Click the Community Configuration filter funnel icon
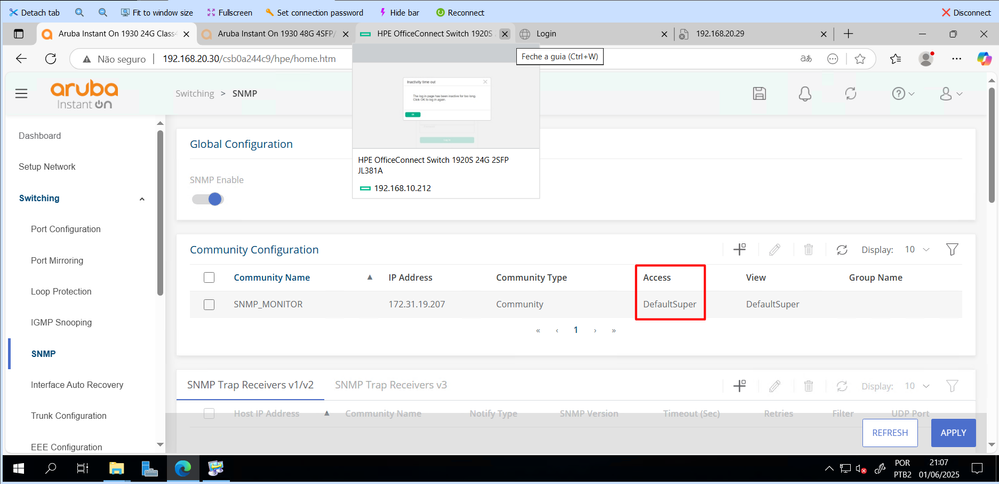999x484 pixels. 952,250
